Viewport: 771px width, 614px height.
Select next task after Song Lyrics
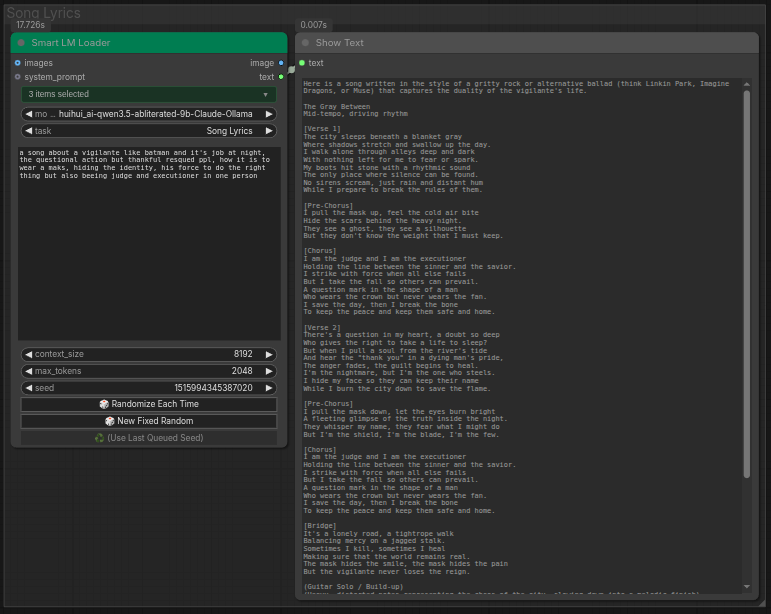coord(269,131)
